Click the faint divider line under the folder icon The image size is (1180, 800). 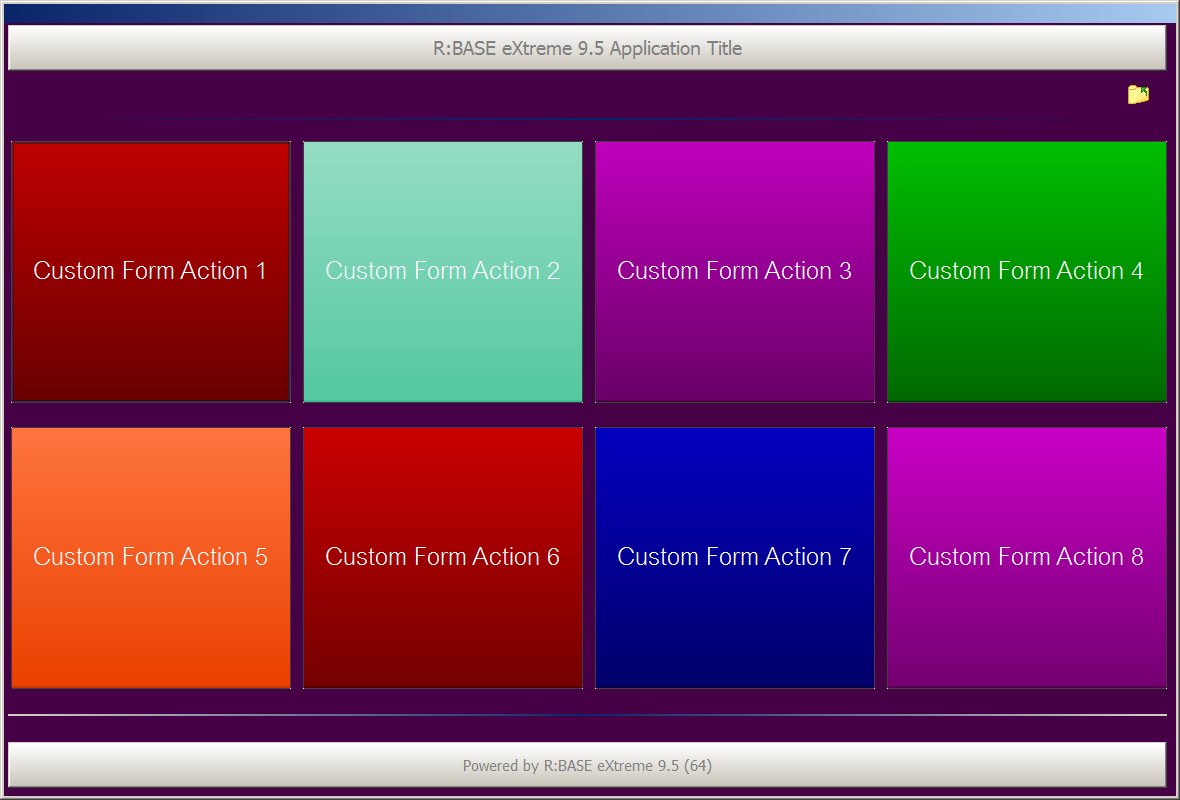pos(588,120)
